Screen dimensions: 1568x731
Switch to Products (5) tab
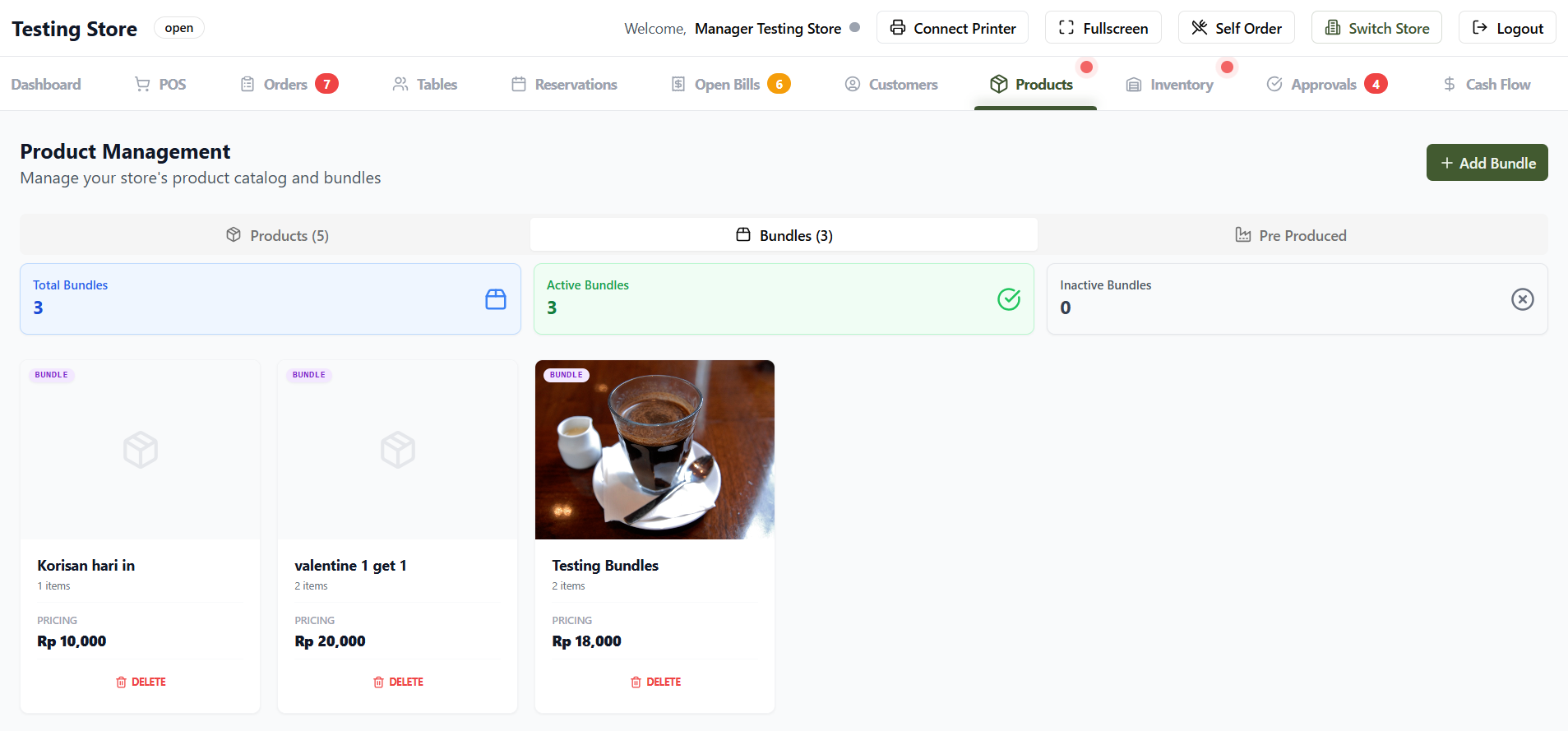277,236
